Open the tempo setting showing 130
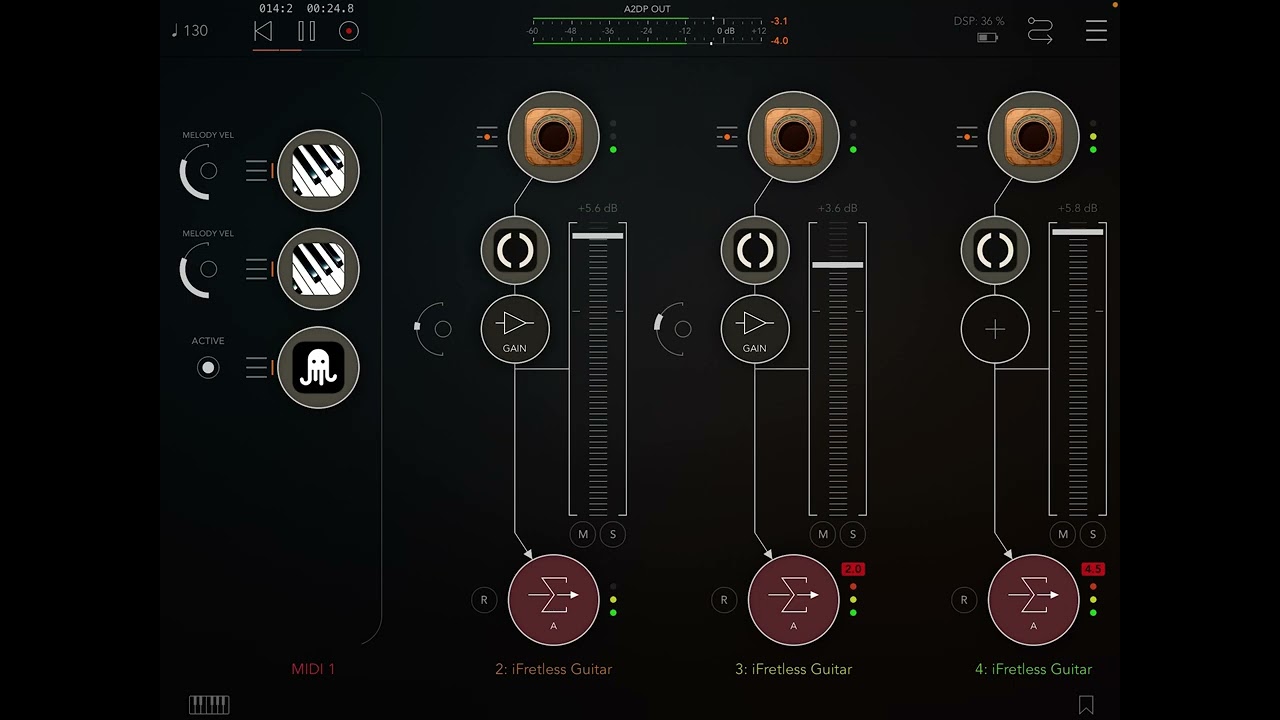Screen dimensions: 1280x720 pos(190,31)
